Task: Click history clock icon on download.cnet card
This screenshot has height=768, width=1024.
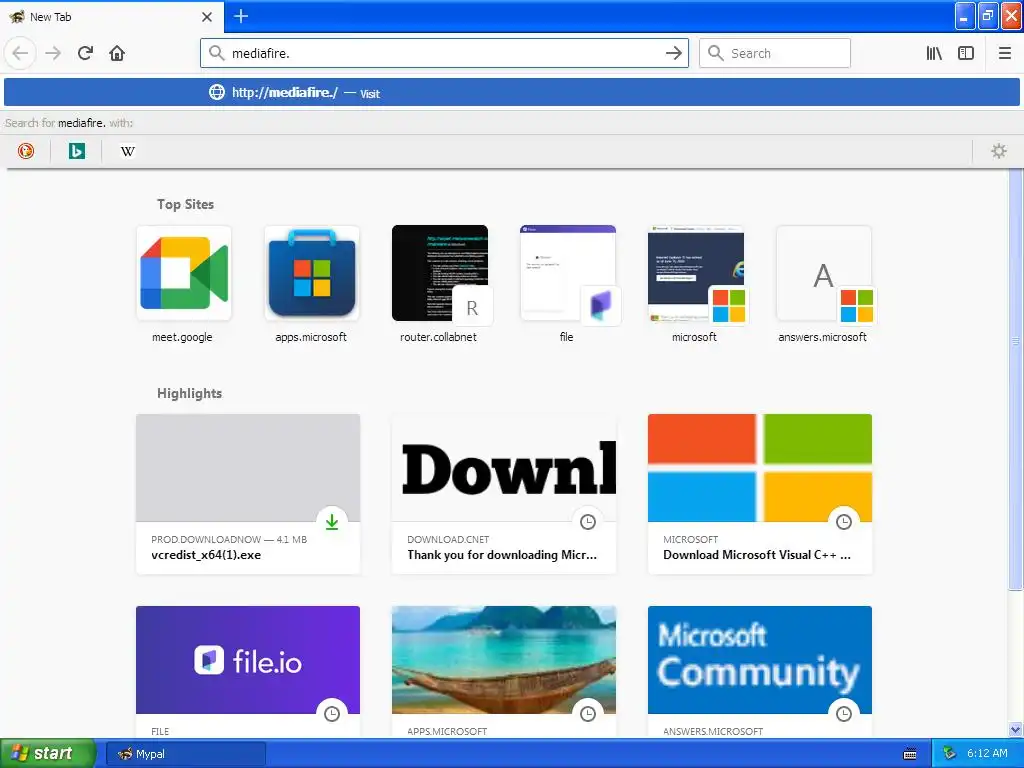Action: click(x=588, y=522)
